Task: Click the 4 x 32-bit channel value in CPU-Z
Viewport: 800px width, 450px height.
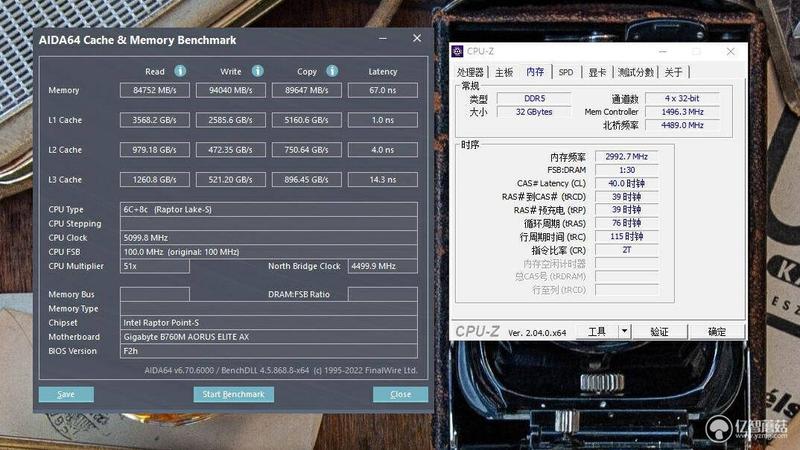Action: [x=682, y=98]
